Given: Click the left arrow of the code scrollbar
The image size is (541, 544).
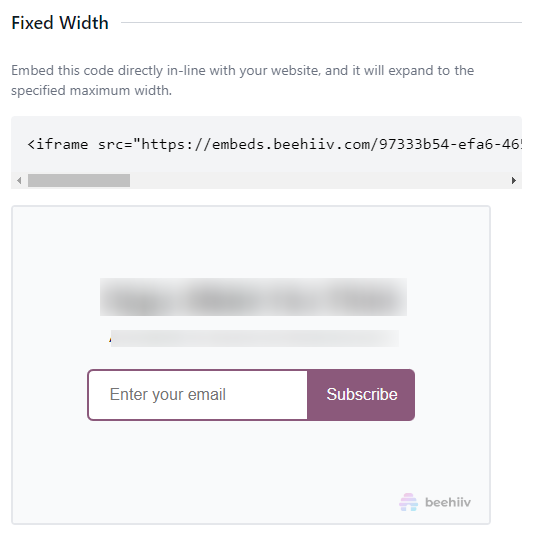Looking at the screenshot, I should [19, 180].
